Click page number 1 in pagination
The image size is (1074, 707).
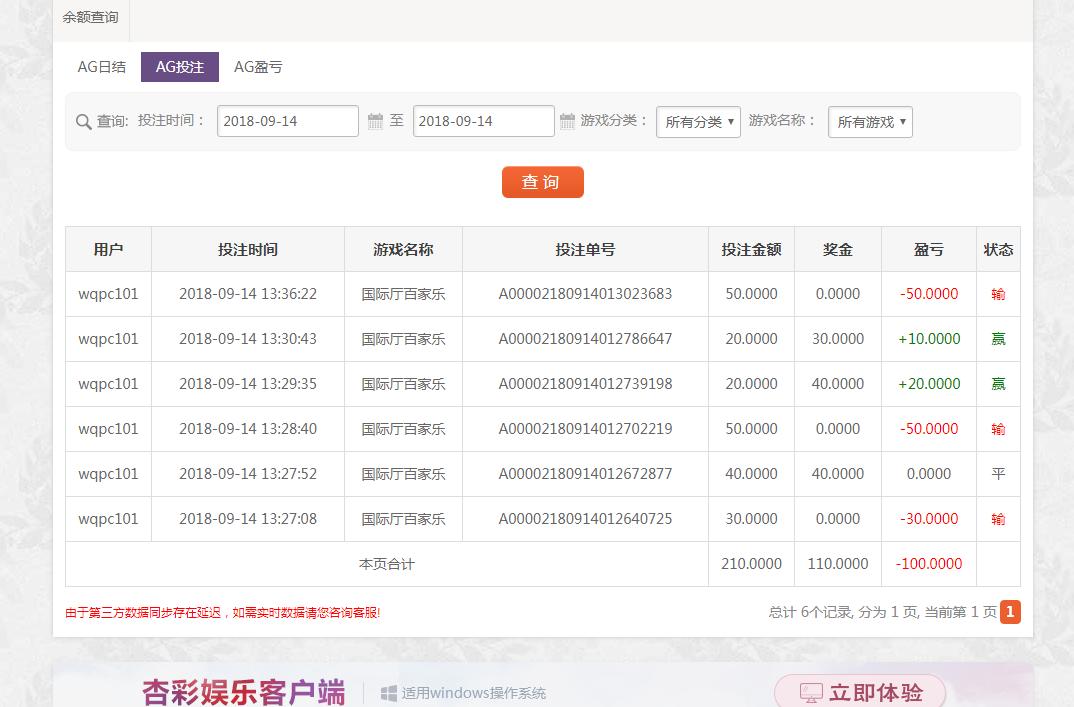(1010, 611)
